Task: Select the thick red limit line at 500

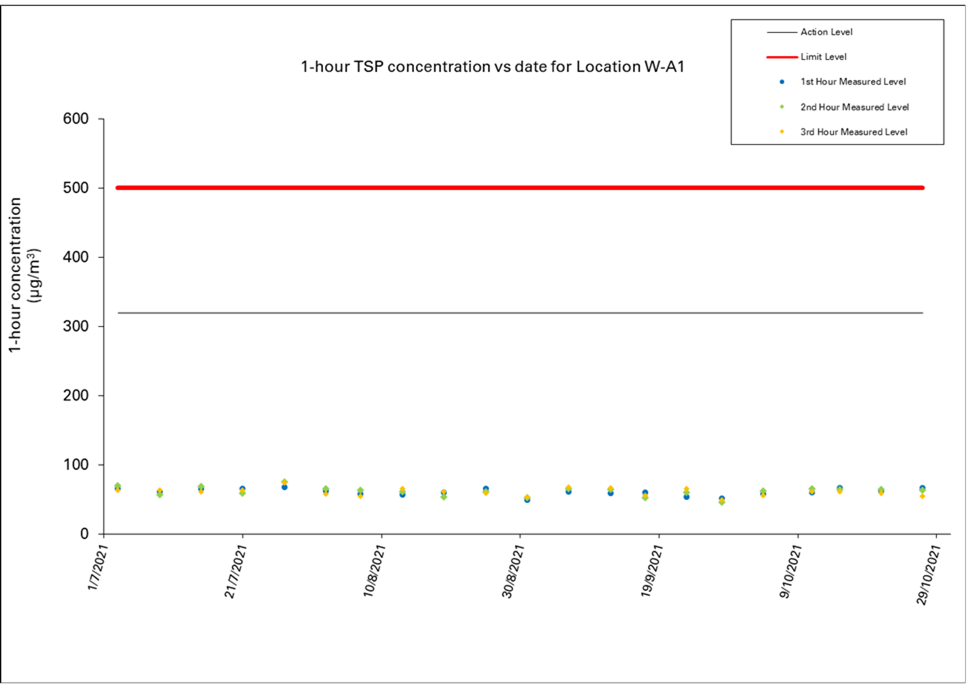Action: click(520, 188)
